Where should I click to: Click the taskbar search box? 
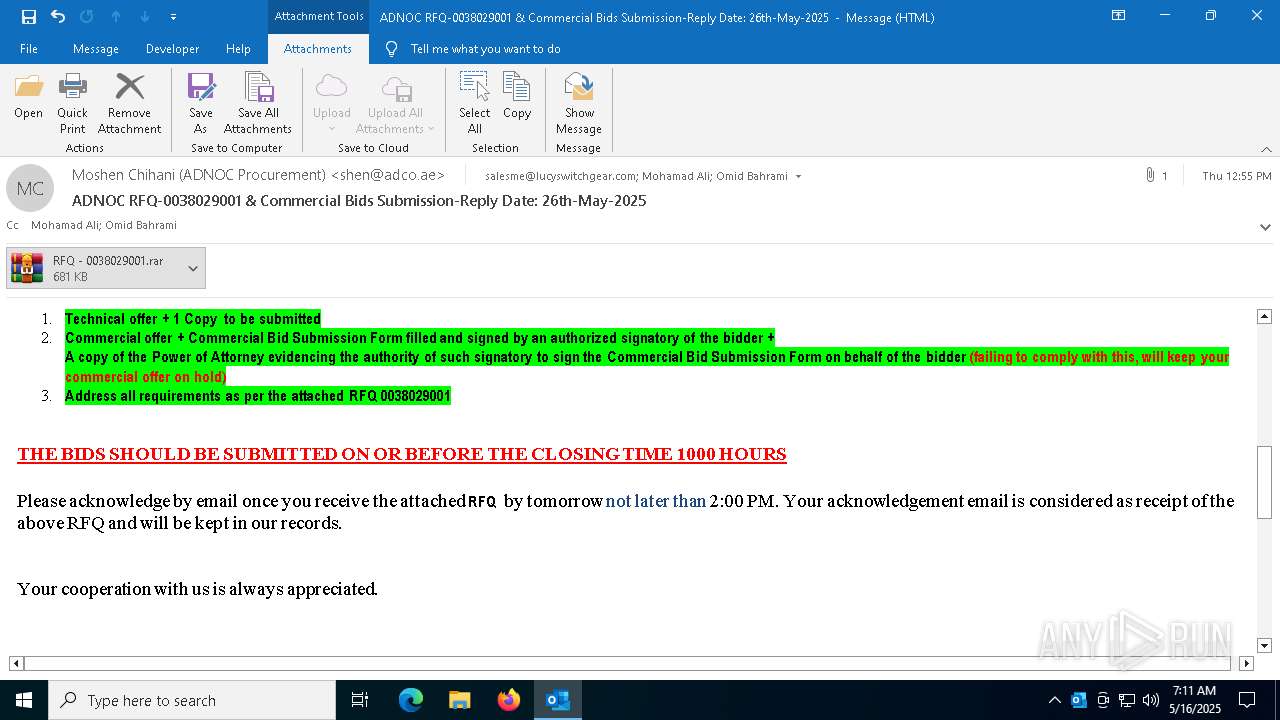[192, 700]
